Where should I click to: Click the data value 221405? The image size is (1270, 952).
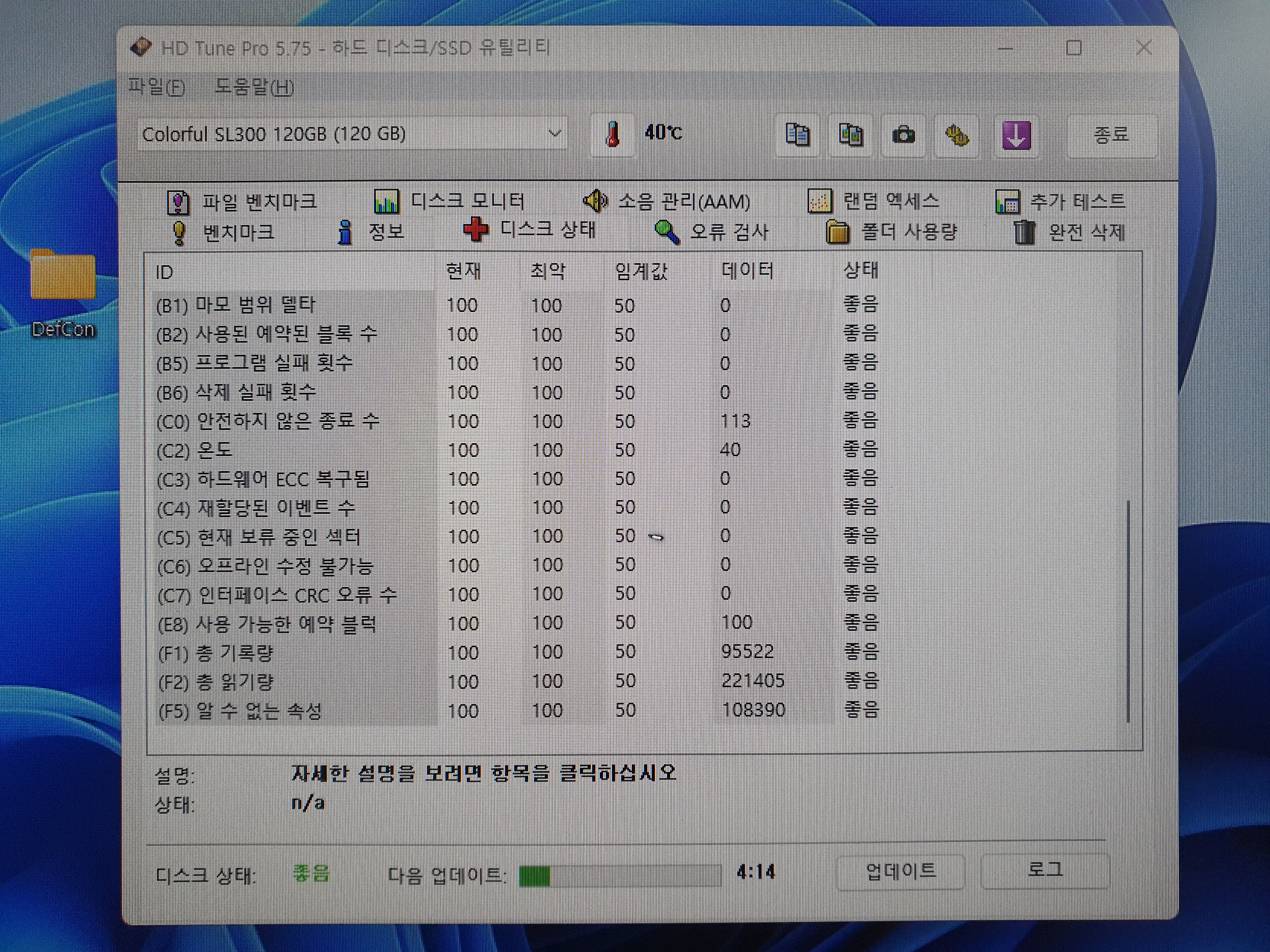point(753,680)
